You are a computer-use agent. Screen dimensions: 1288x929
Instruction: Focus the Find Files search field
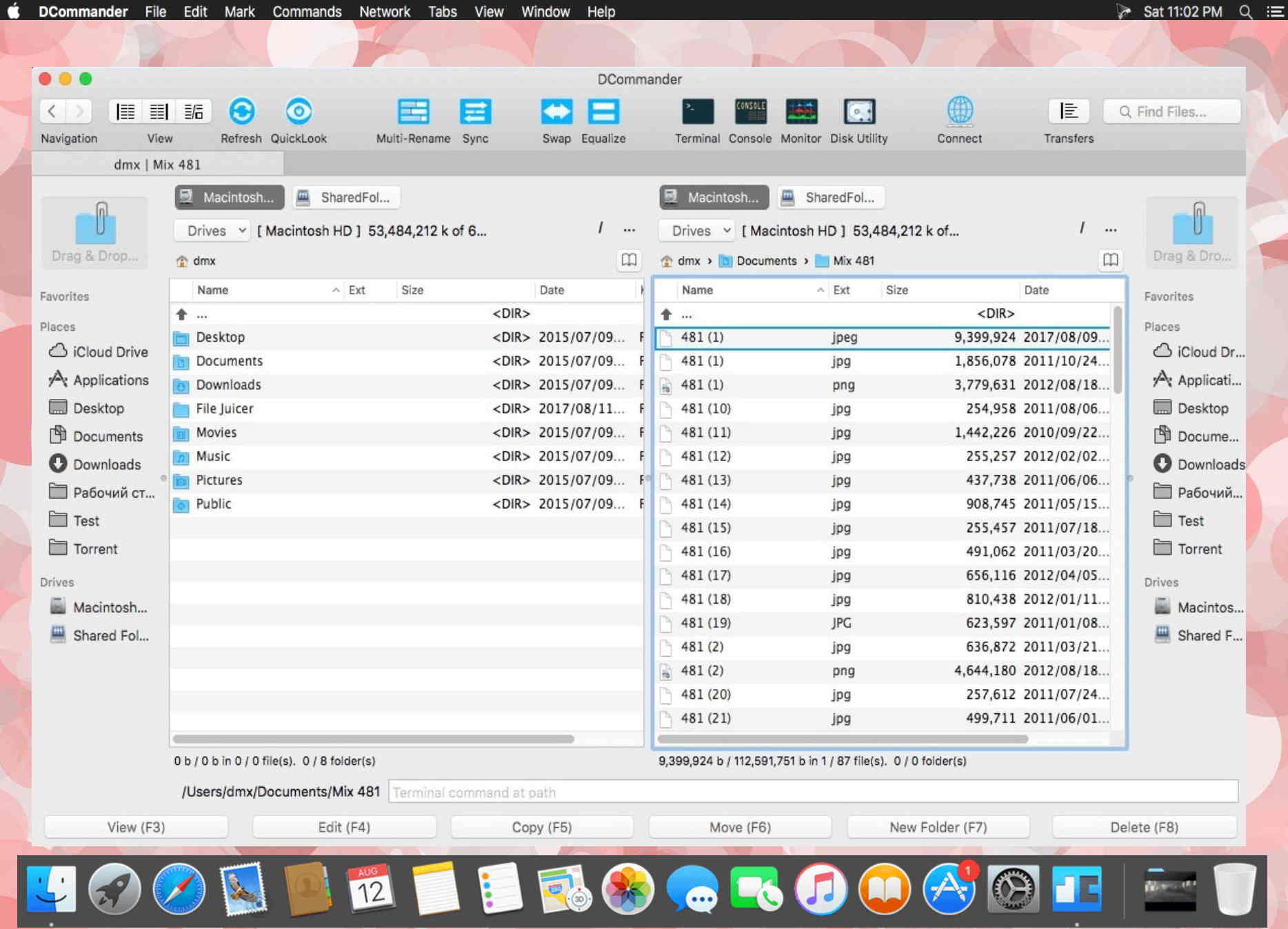(x=1171, y=111)
